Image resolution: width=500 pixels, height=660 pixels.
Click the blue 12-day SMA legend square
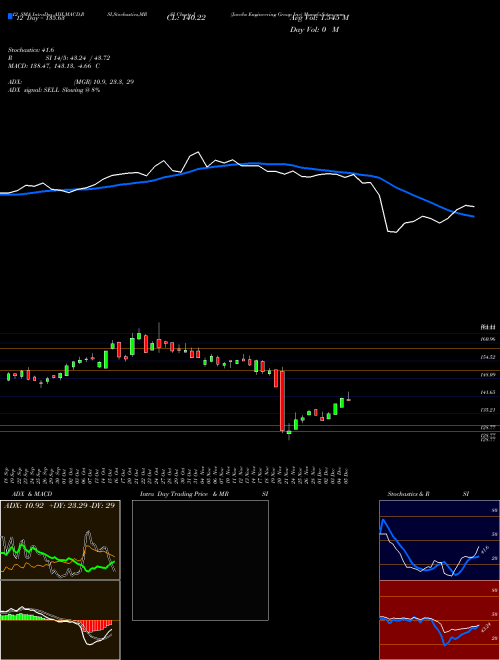coord(11,17)
